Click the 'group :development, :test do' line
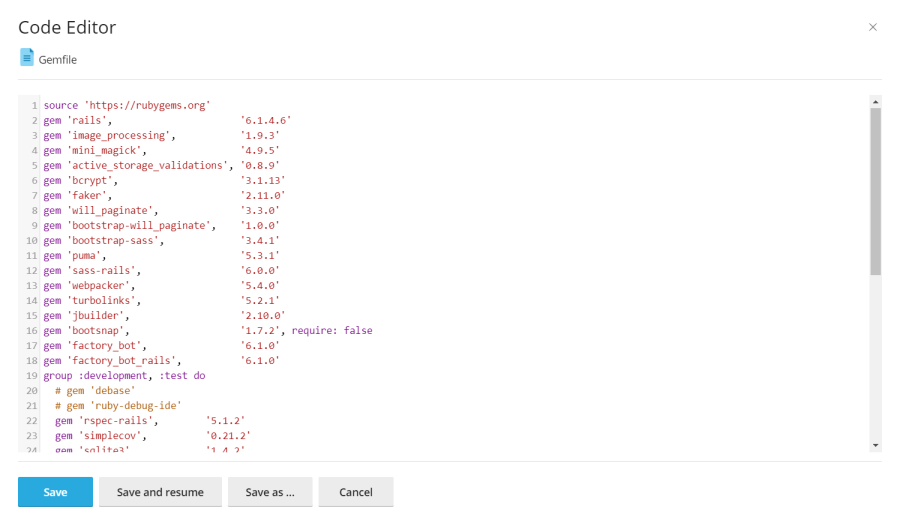The width and height of the screenshot is (900, 528). coord(124,375)
